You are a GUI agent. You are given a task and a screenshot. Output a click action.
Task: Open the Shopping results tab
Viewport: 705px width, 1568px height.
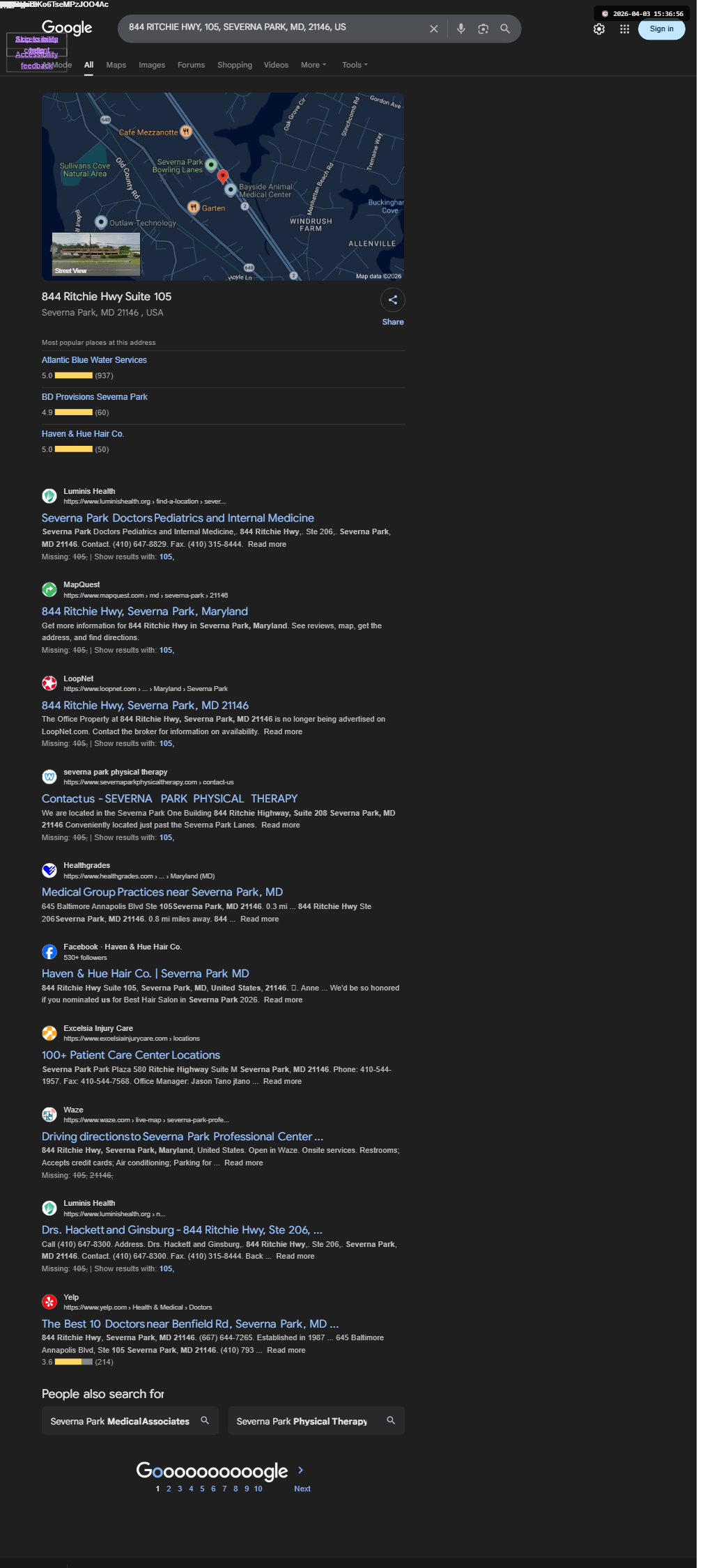(x=235, y=65)
